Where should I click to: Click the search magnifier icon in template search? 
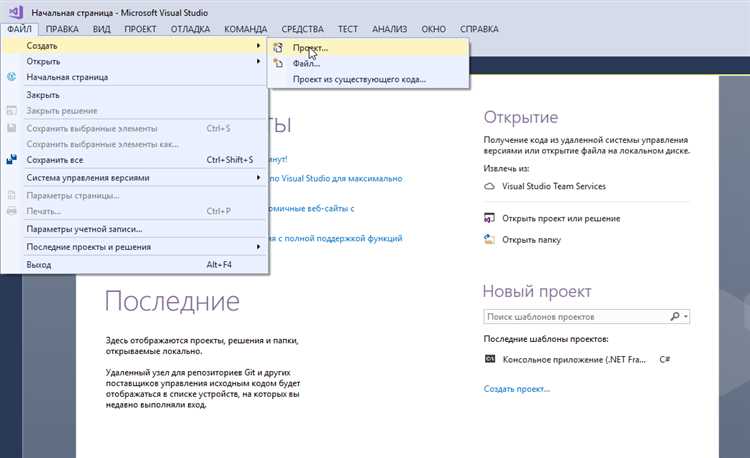coord(675,316)
